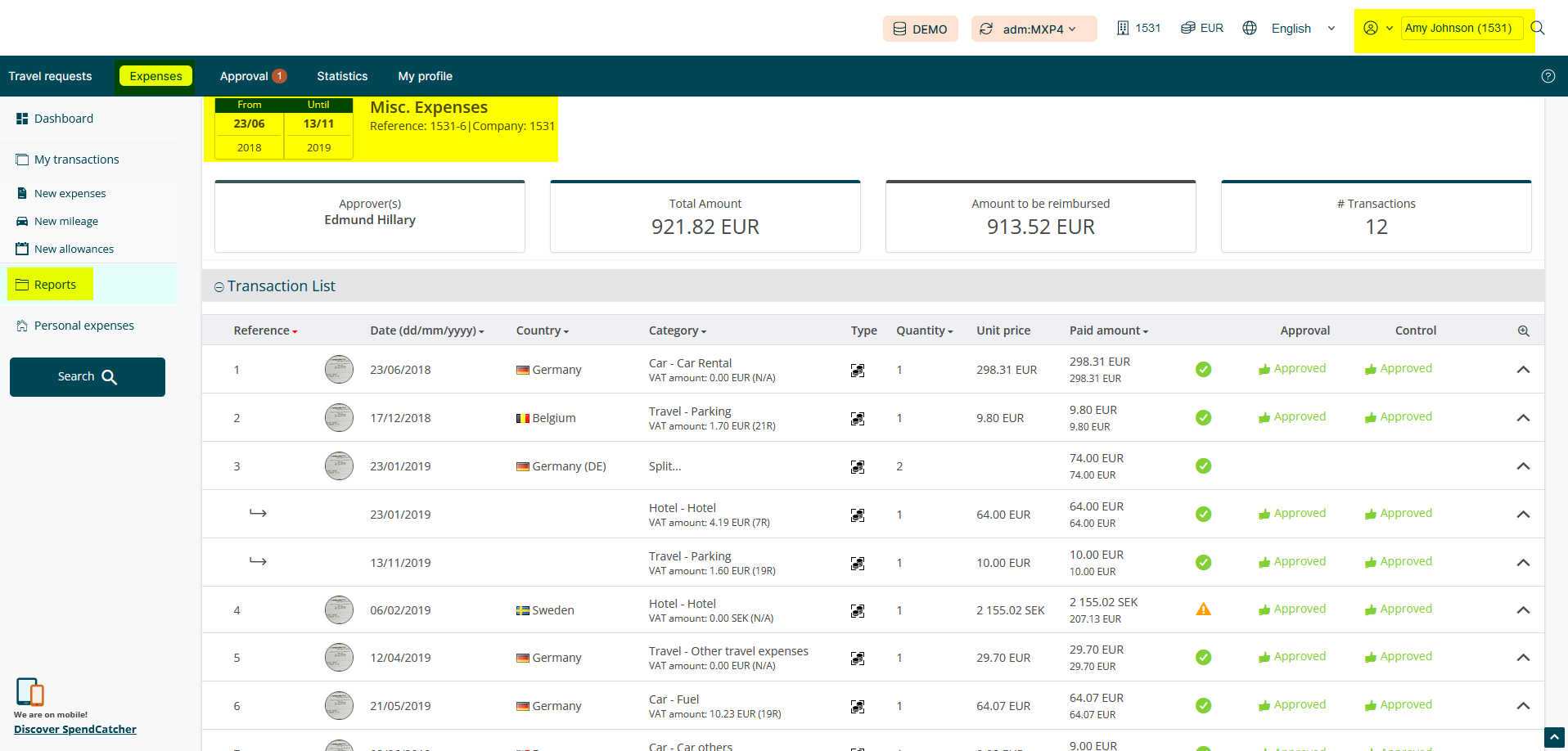Open the Statistics tab
The height and width of the screenshot is (751, 1568).
(342, 76)
